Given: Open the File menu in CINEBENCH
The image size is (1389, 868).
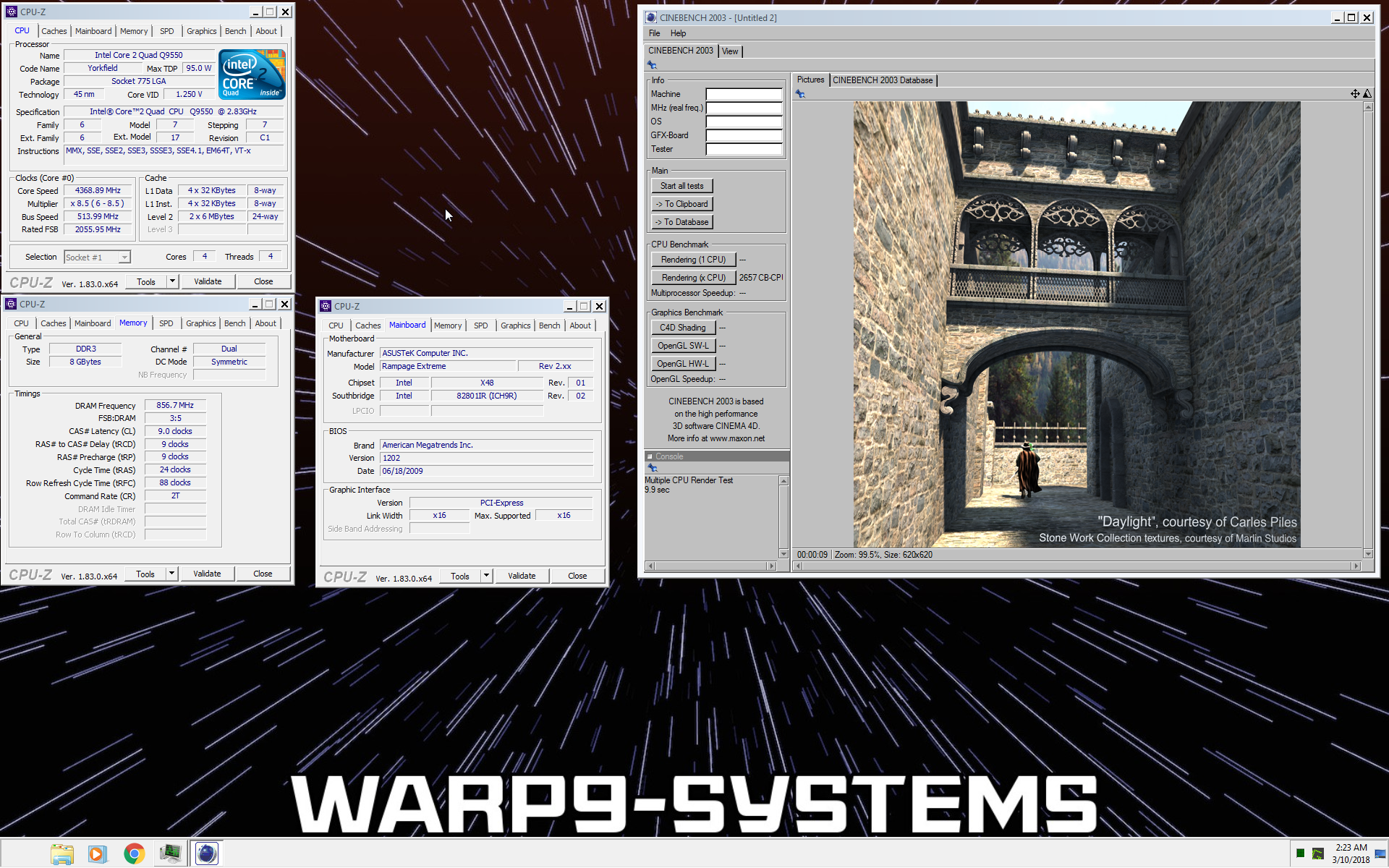Looking at the screenshot, I should click(654, 33).
